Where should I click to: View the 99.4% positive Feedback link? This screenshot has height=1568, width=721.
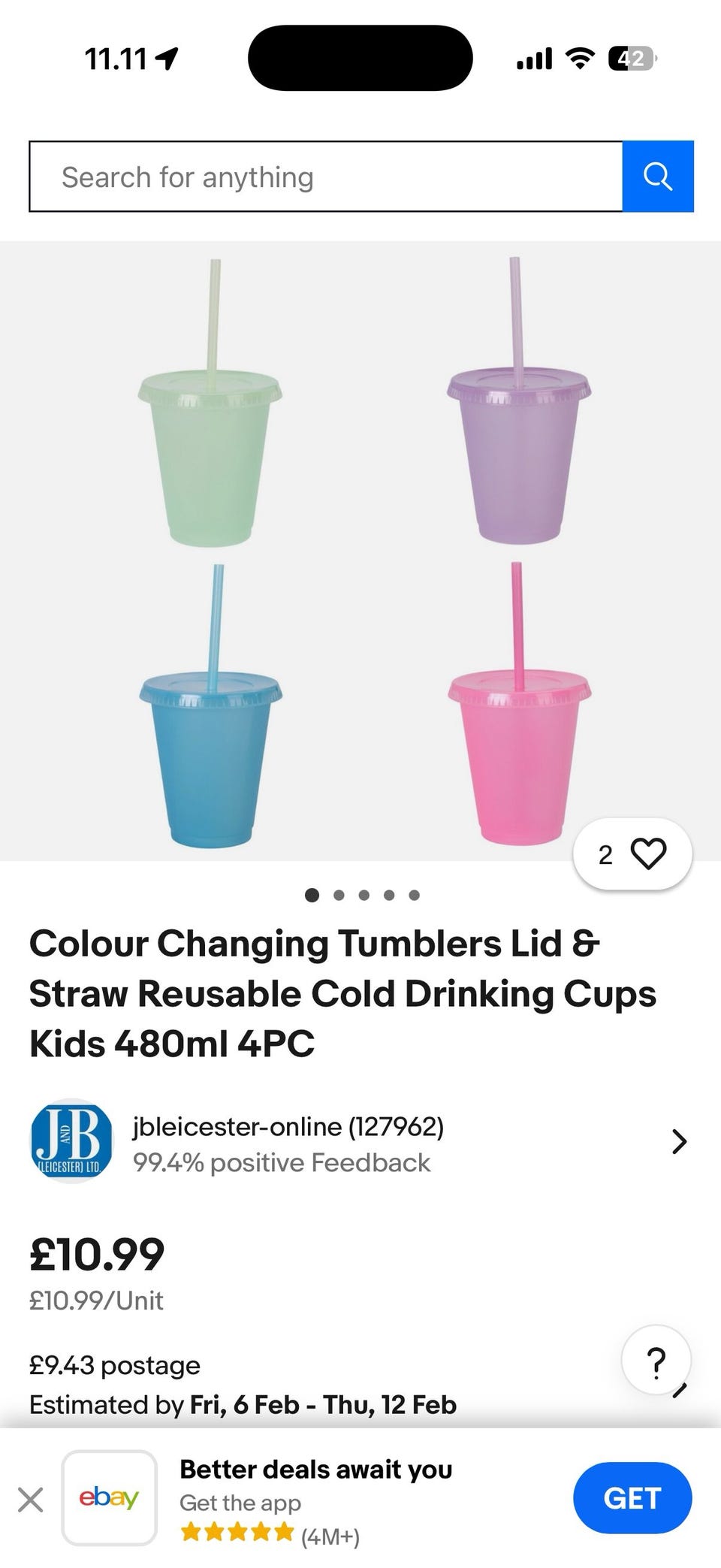282,1162
